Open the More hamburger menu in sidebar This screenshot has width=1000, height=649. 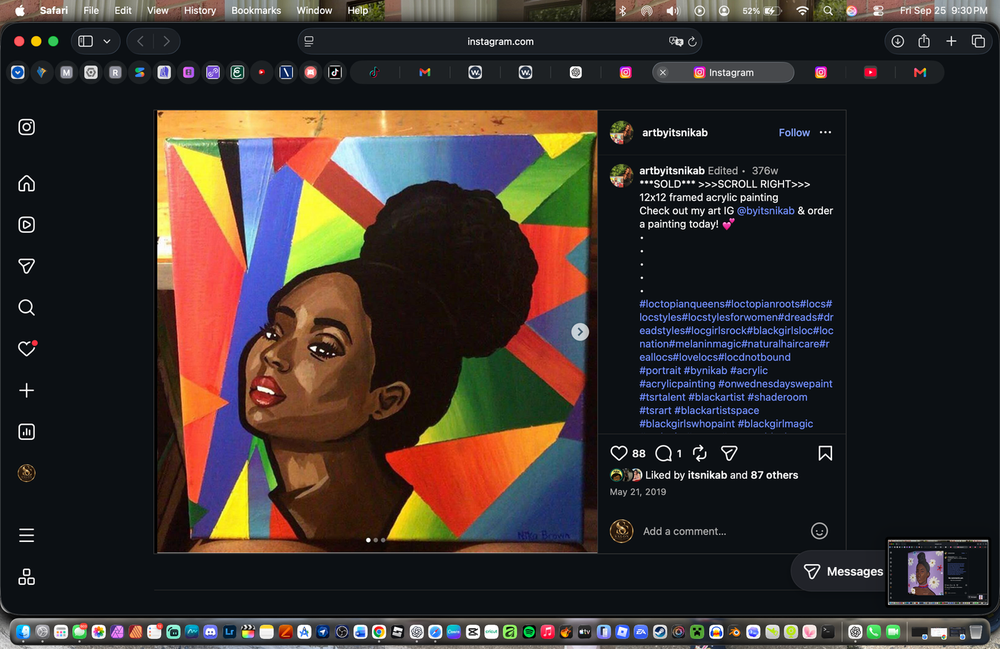point(26,535)
